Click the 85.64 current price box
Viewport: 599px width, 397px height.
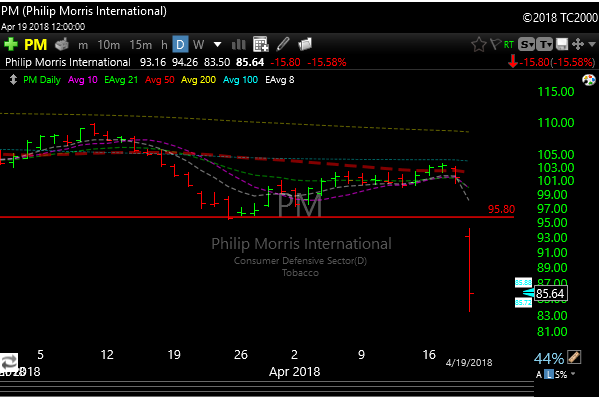(550, 294)
